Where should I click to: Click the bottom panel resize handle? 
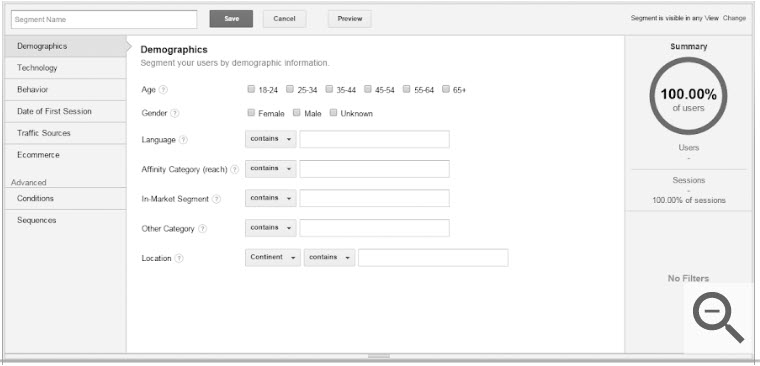(379, 356)
